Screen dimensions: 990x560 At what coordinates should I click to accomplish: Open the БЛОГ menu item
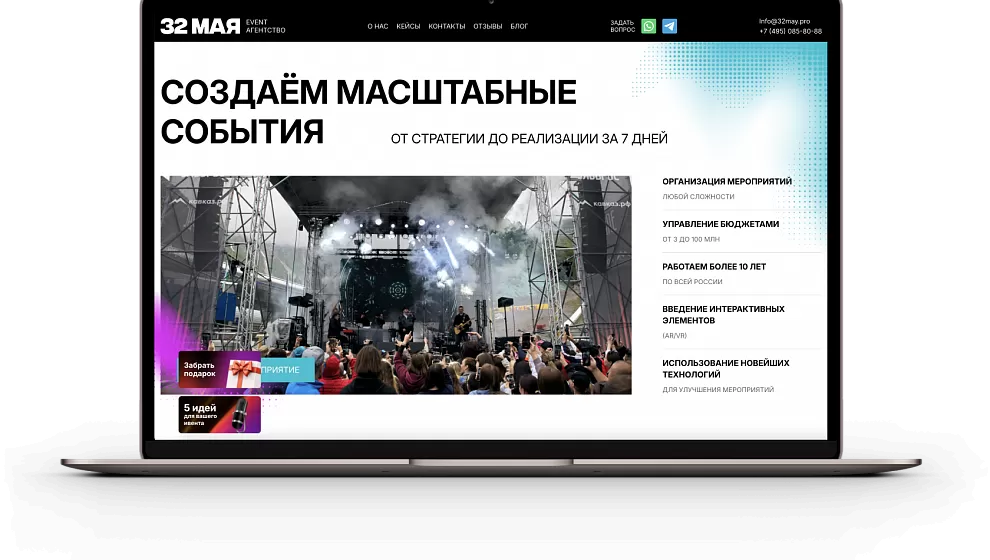[519, 27]
